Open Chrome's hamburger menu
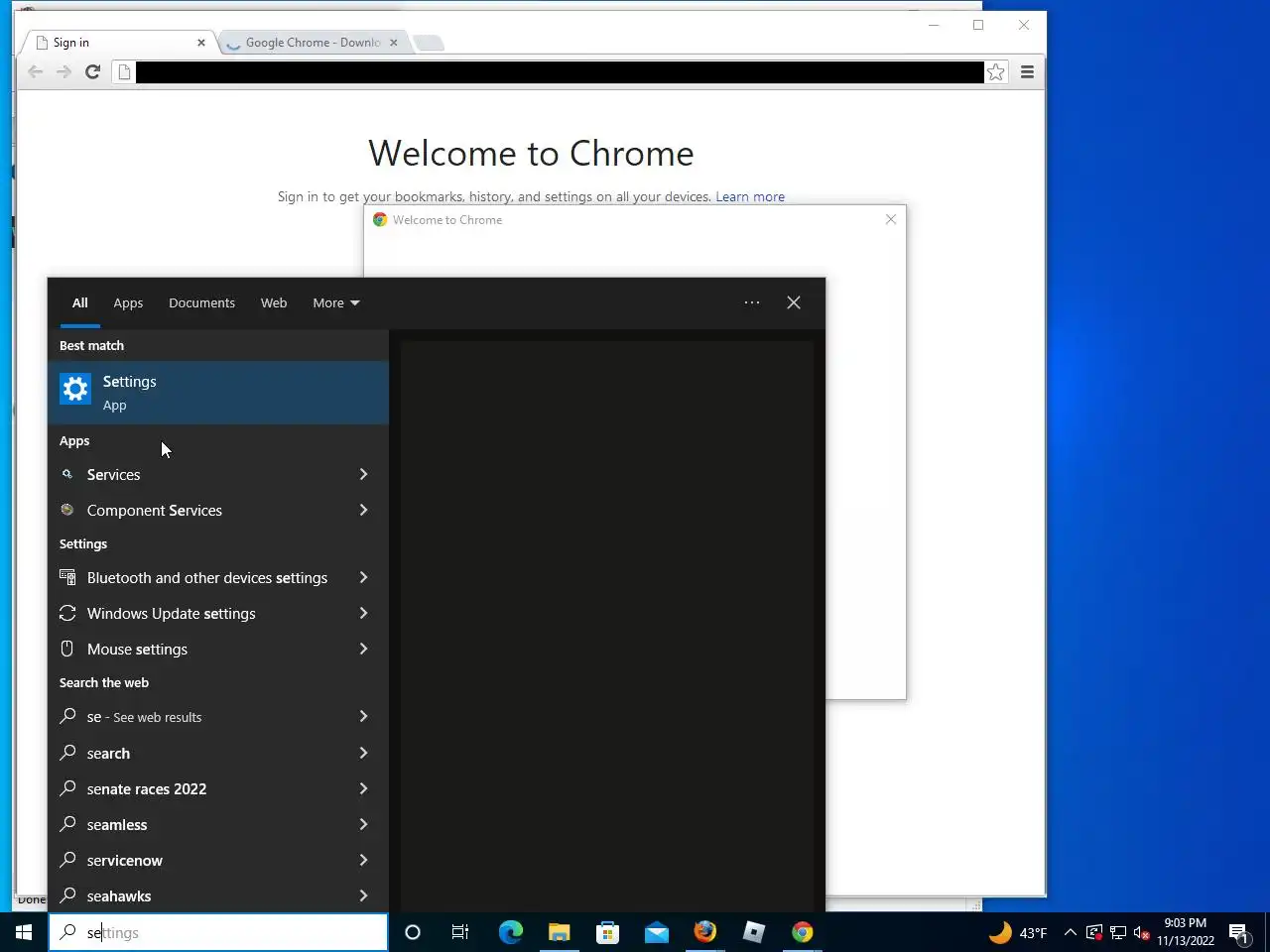This screenshot has height=952, width=1270. [x=1027, y=71]
